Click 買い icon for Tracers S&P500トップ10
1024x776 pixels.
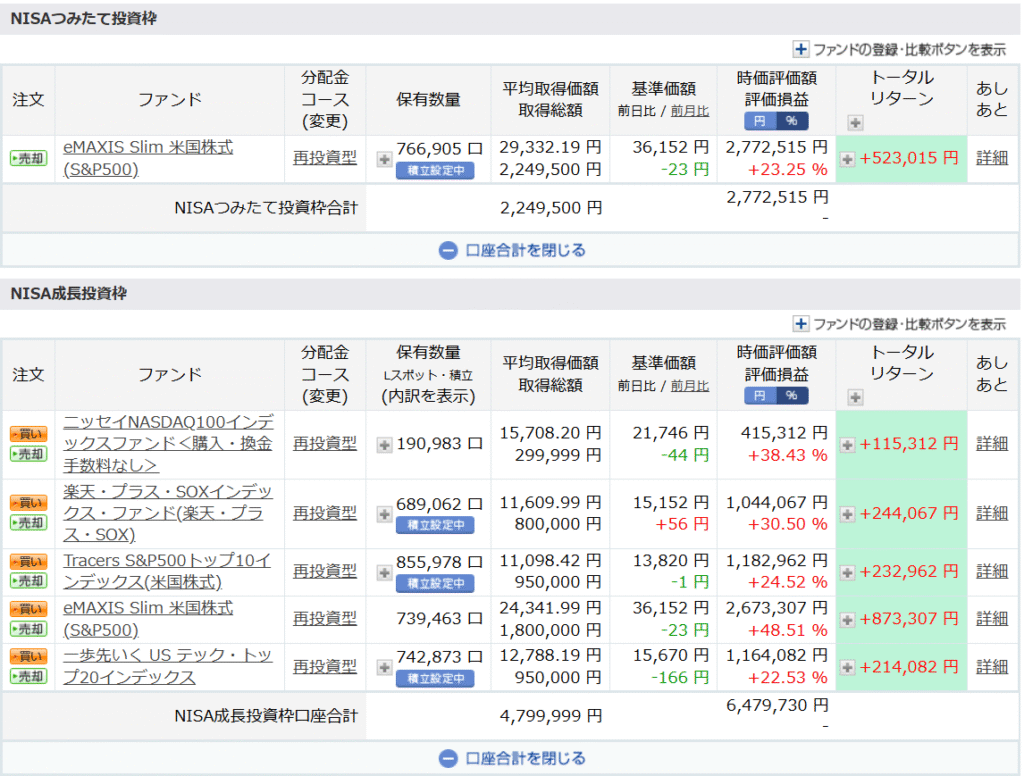(x=28, y=561)
